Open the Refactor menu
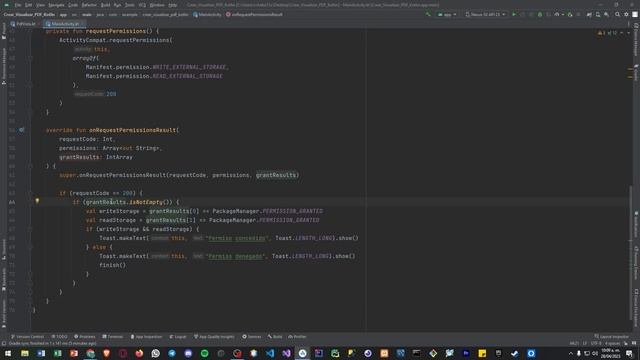640x360 pixels. click(x=89, y=5)
